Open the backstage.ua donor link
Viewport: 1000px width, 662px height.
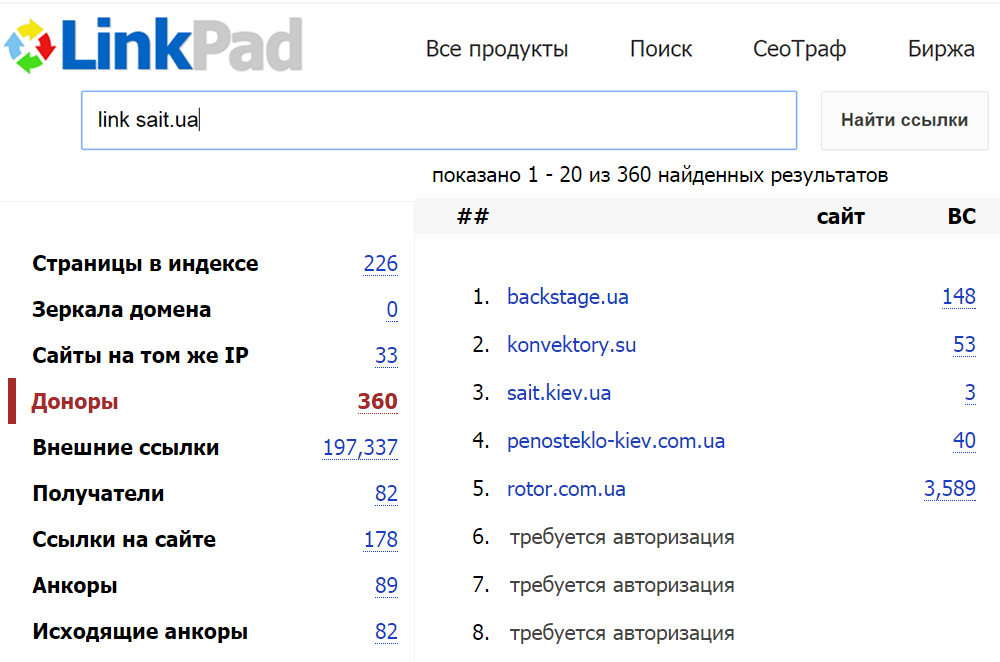click(x=567, y=297)
